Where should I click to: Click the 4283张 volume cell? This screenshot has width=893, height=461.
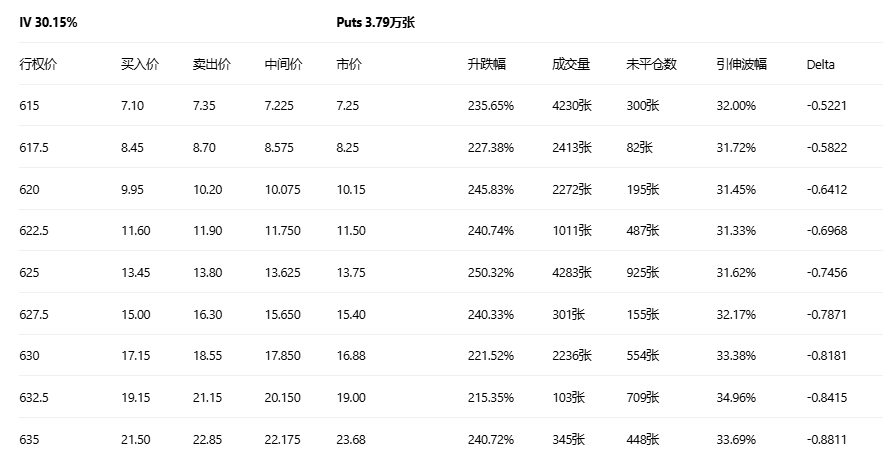(x=571, y=272)
